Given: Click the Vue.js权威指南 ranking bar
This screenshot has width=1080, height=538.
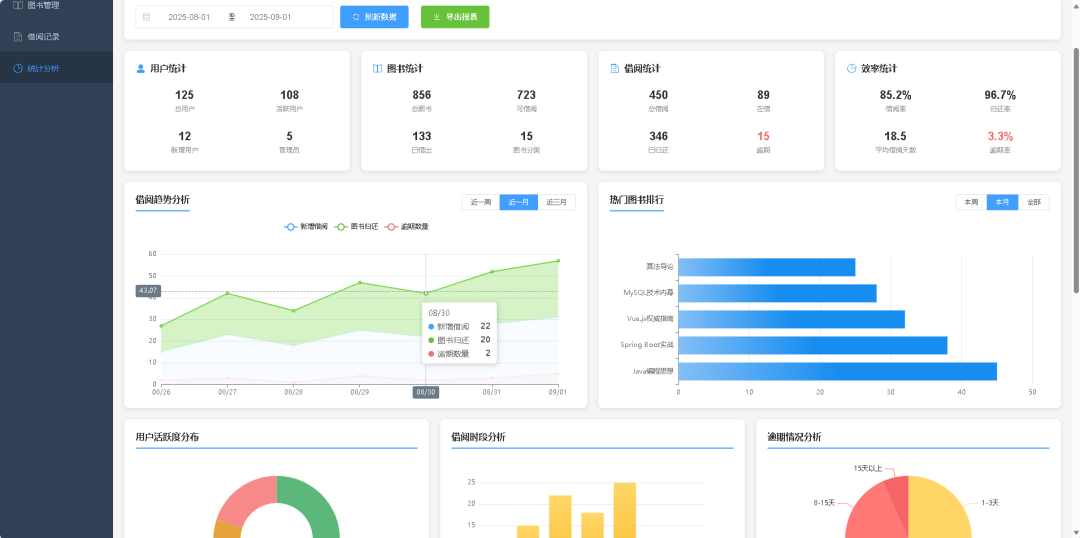Looking at the screenshot, I should [791, 320].
